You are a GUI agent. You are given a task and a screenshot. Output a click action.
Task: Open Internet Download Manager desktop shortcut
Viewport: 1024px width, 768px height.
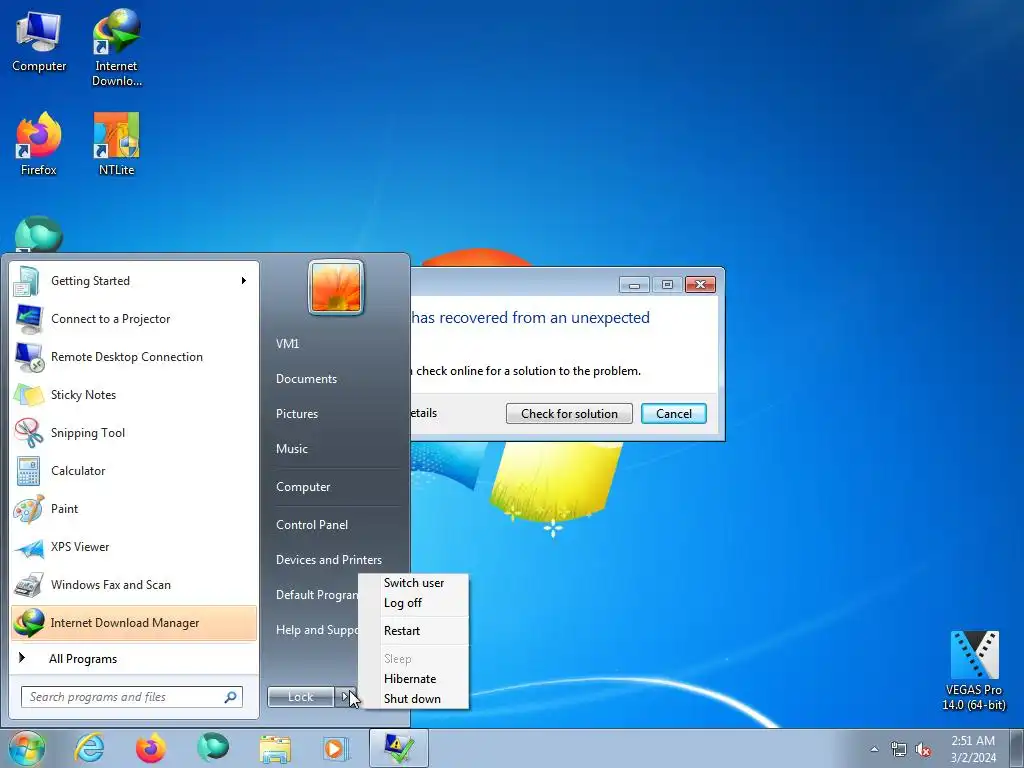click(x=116, y=47)
